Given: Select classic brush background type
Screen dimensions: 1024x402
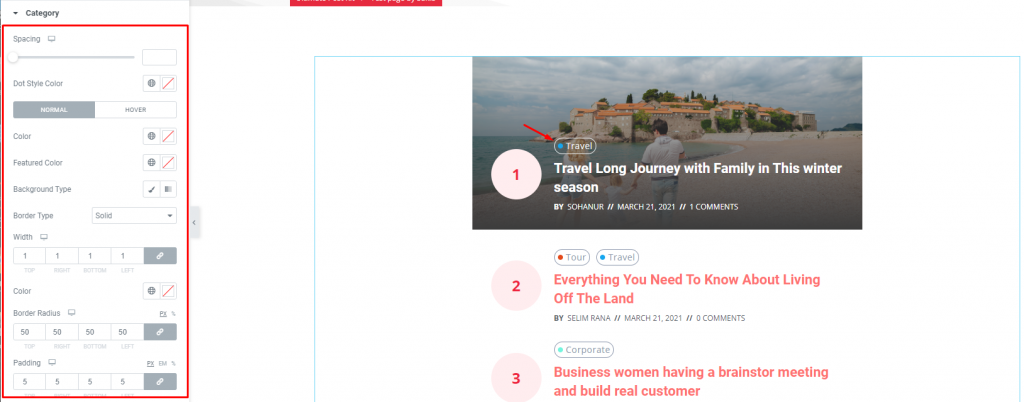Looking at the screenshot, I should (152, 189).
